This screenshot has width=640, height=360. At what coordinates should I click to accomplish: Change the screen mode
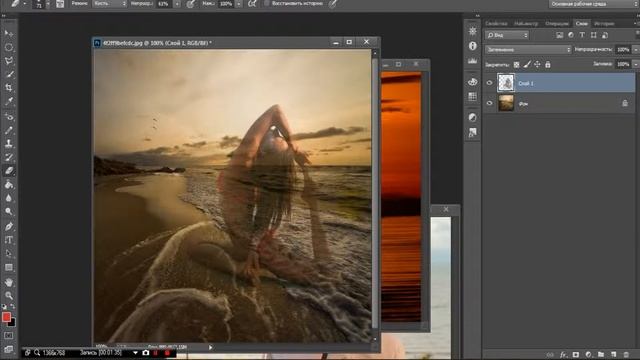coord(8,349)
